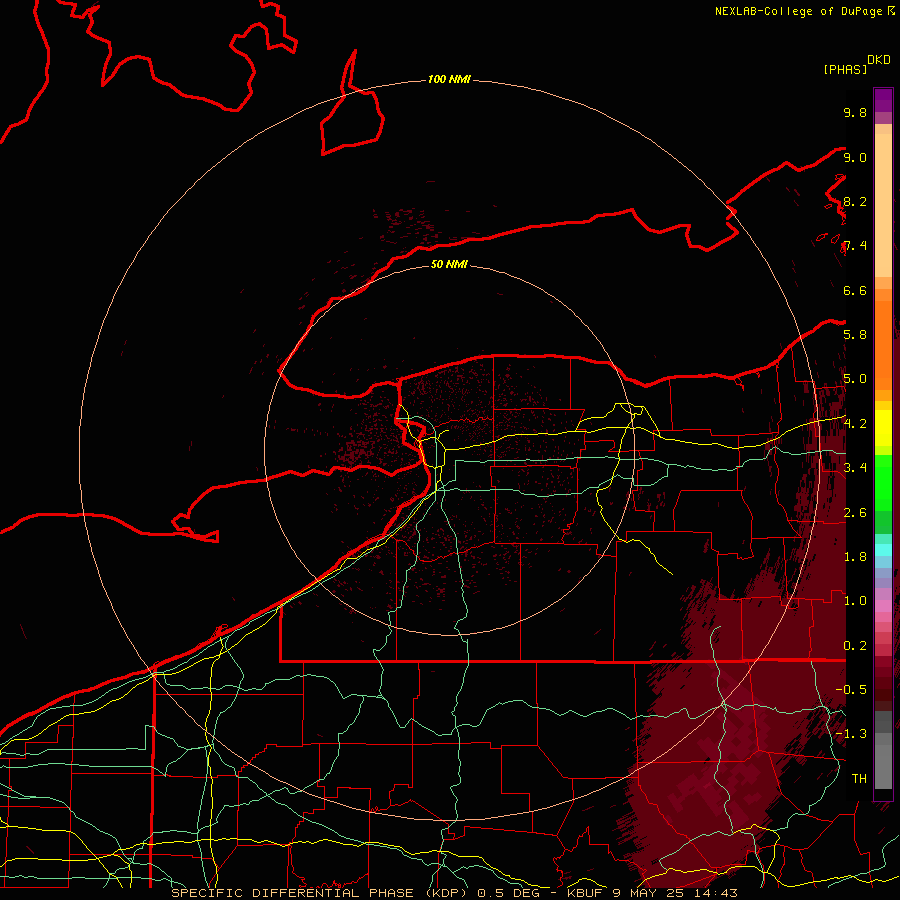Pick the pink segment of the color bar
Screen dimensions: 900x900
click(883, 606)
